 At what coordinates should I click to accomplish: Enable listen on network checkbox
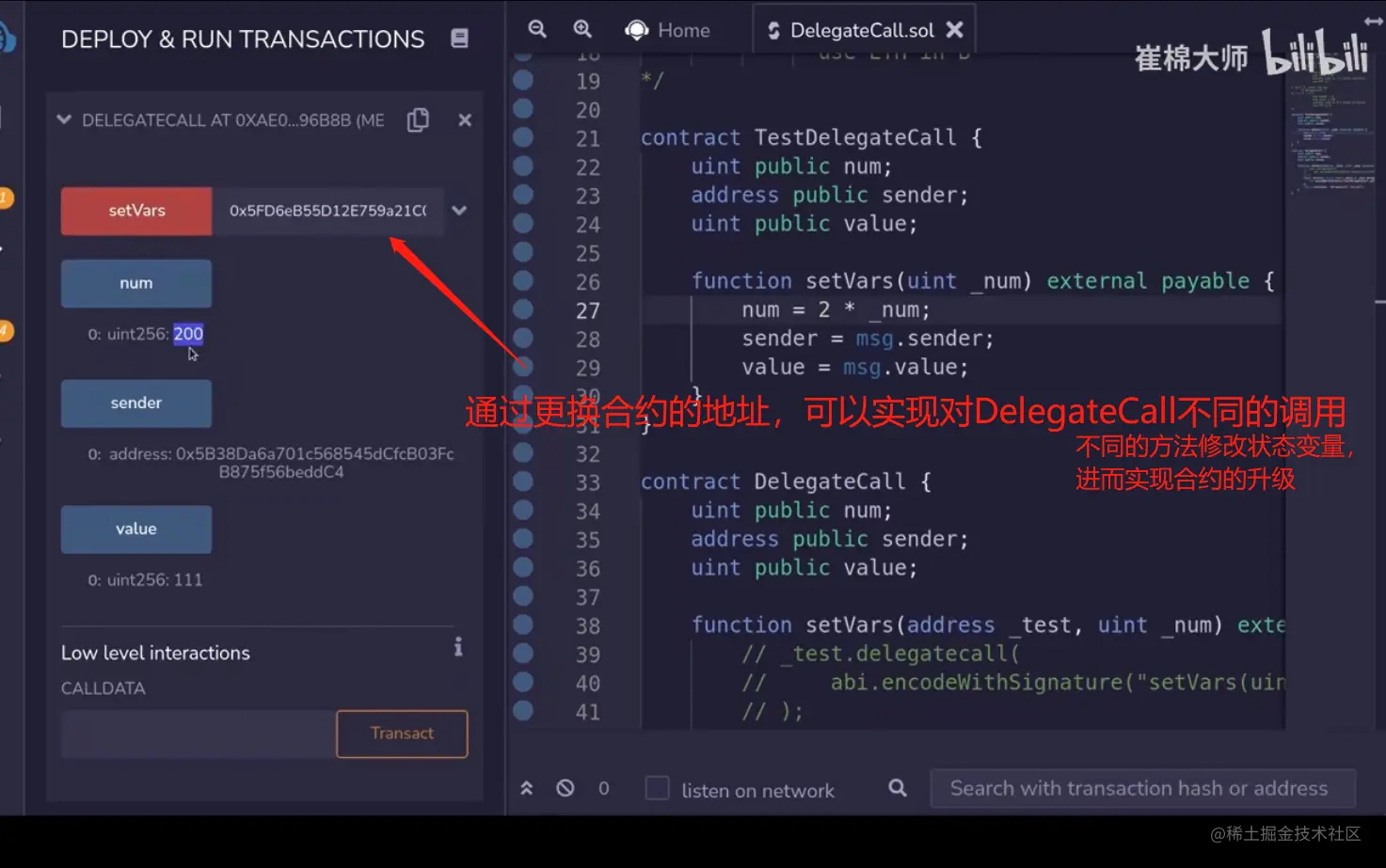(x=658, y=788)
